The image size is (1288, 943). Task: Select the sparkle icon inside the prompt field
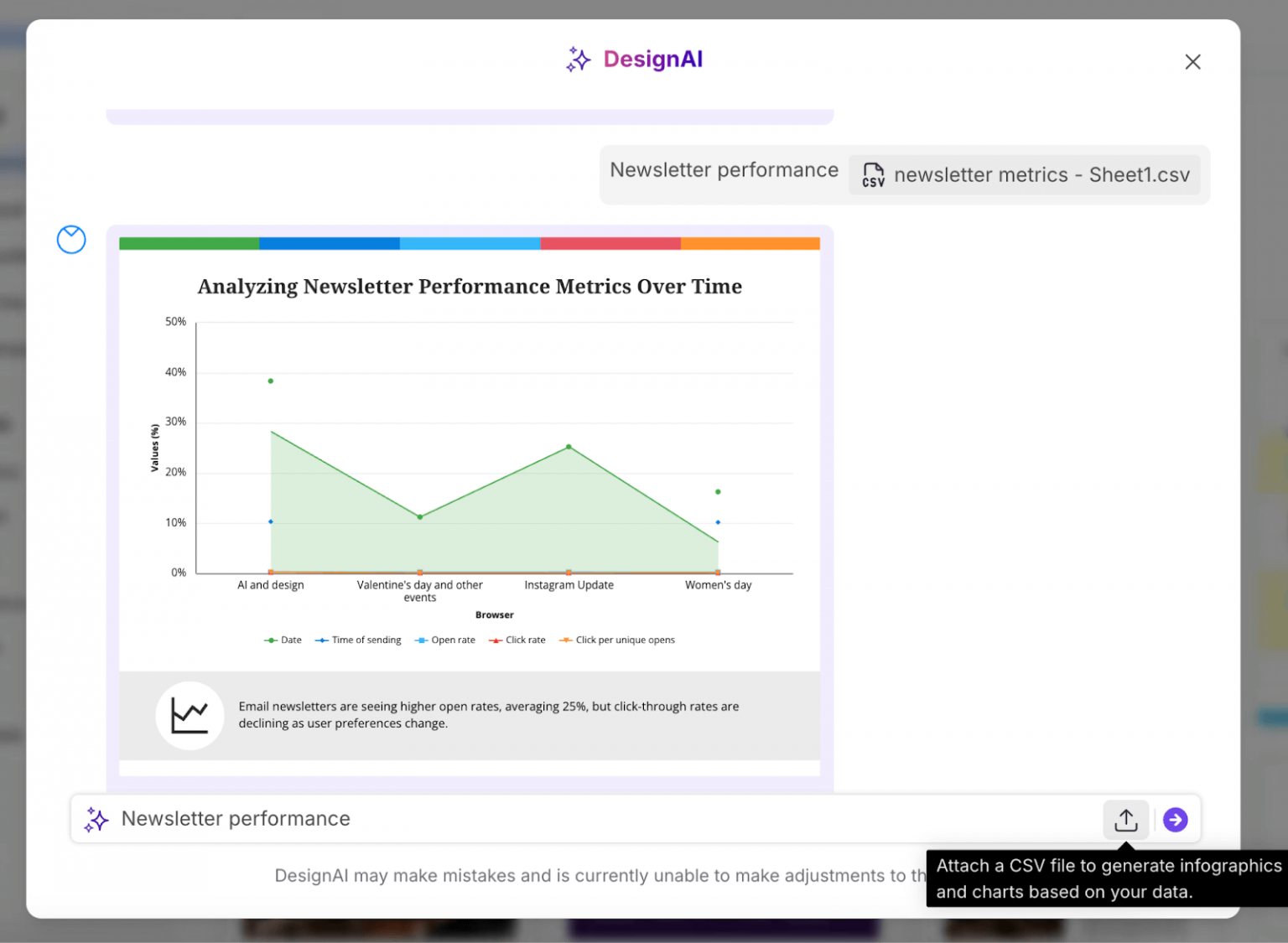pos(96,819)
